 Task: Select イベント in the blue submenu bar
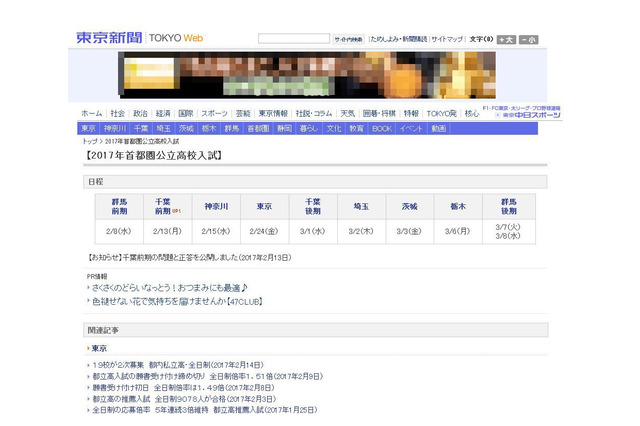[x=411, y=129]
